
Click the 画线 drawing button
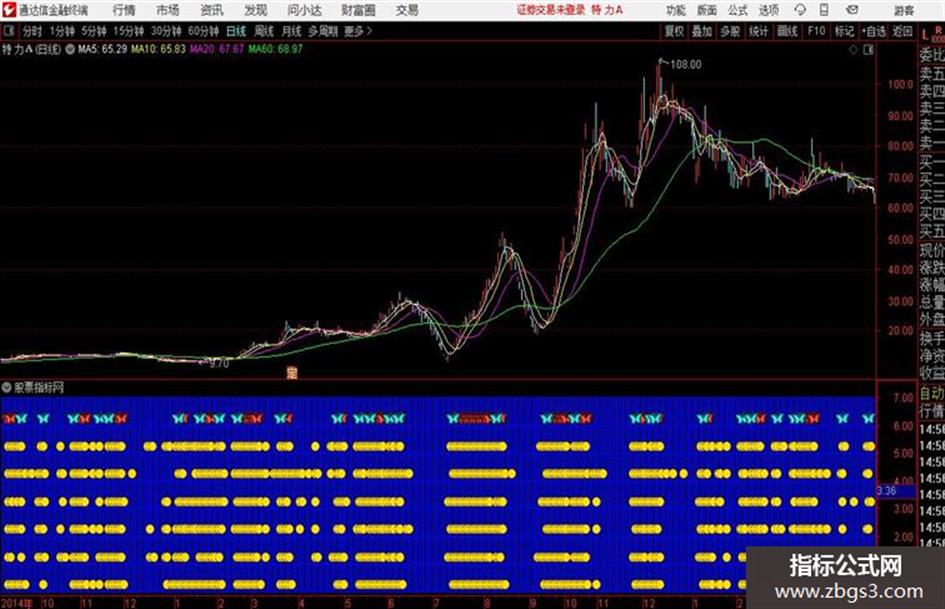[x=787, y=31]
